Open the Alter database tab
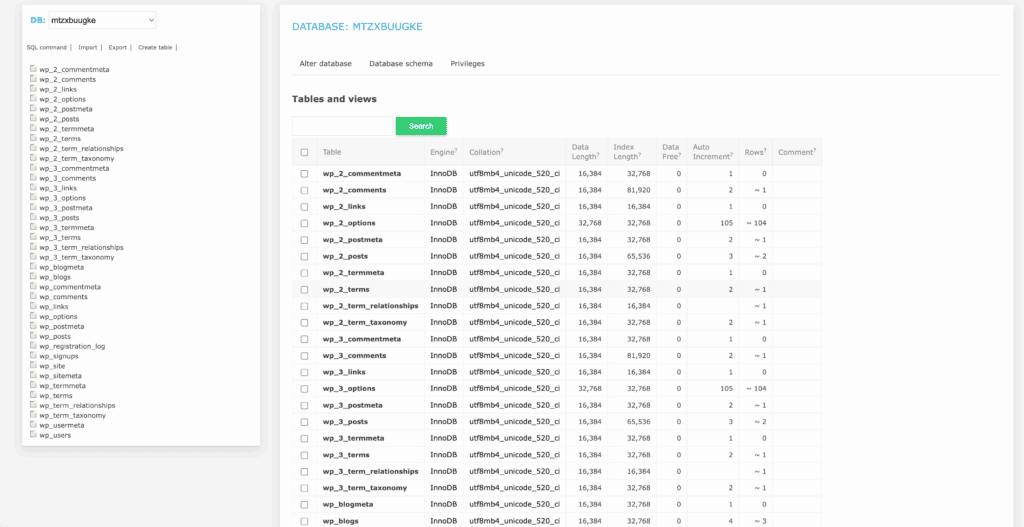 (325, 63)
